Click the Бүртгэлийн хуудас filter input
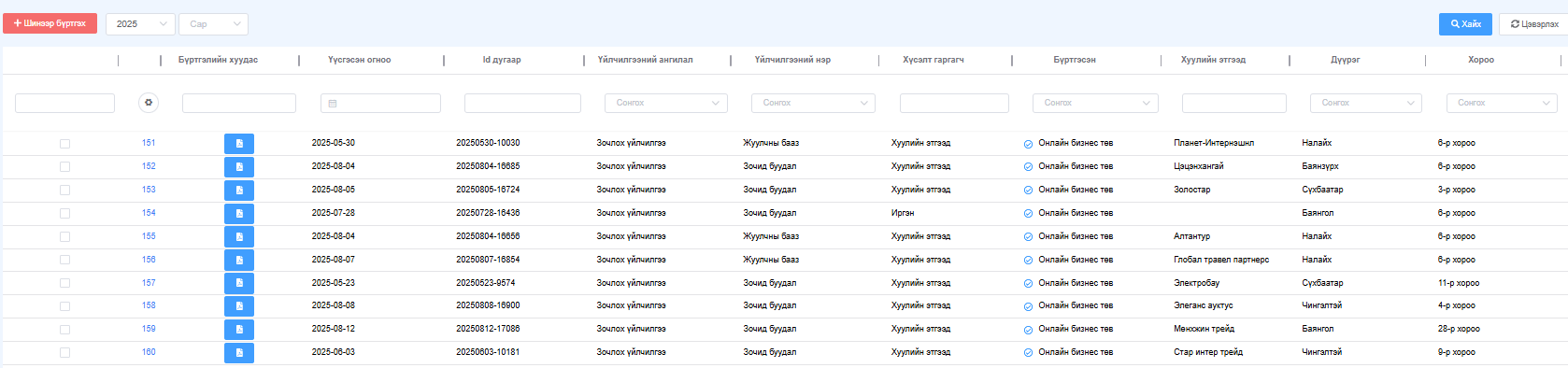 tap(239, 103)
